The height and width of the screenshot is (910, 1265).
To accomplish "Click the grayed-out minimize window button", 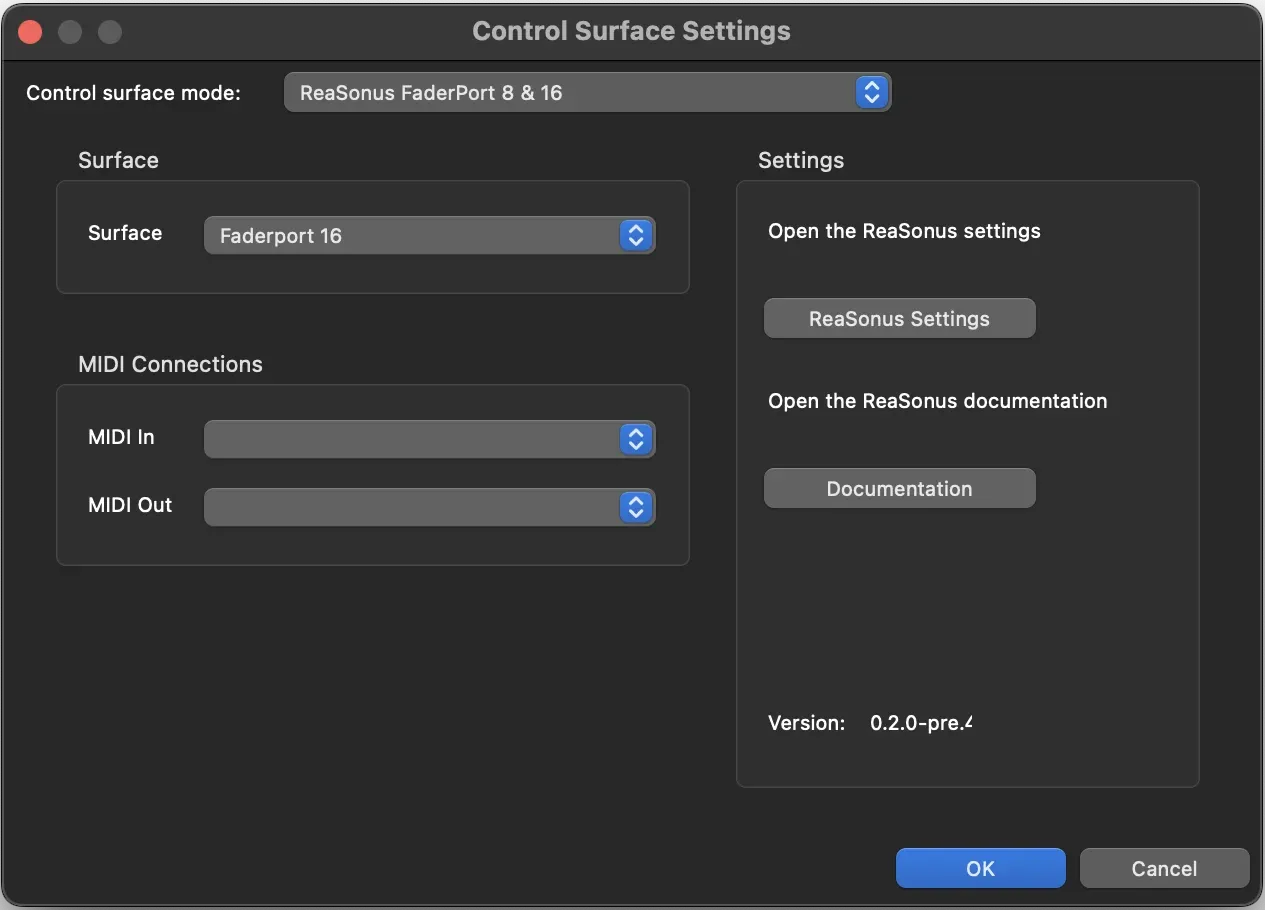I will tap(70, 32).
